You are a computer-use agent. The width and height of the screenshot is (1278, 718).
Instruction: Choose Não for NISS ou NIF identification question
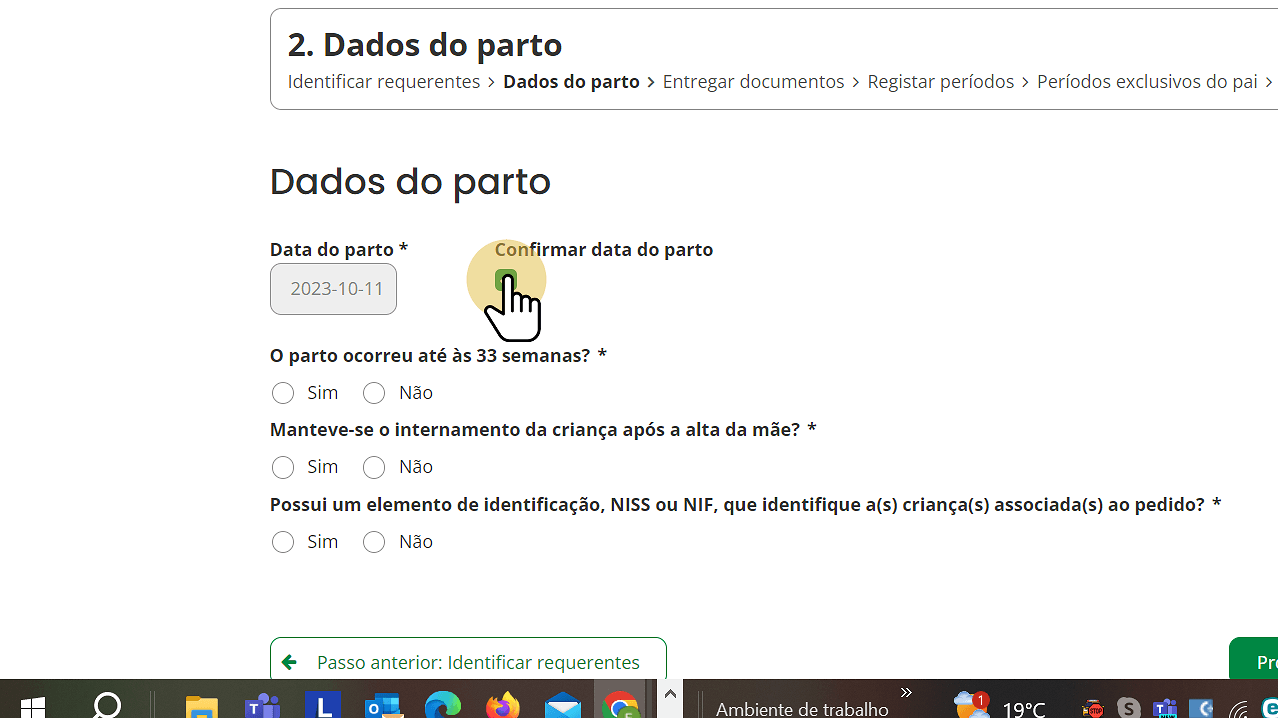point(374,542)
